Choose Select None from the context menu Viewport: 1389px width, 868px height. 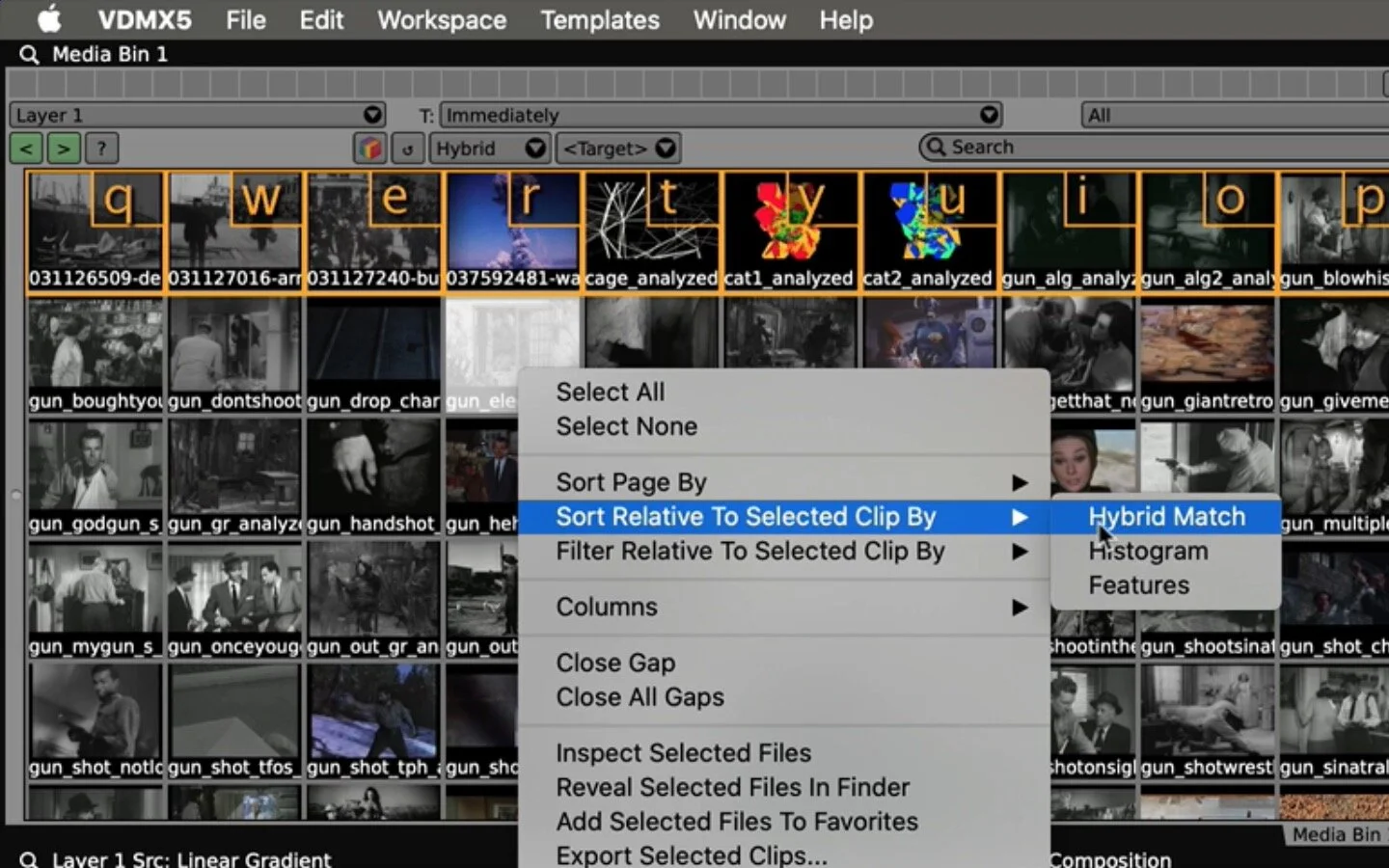tap(626, 426)
